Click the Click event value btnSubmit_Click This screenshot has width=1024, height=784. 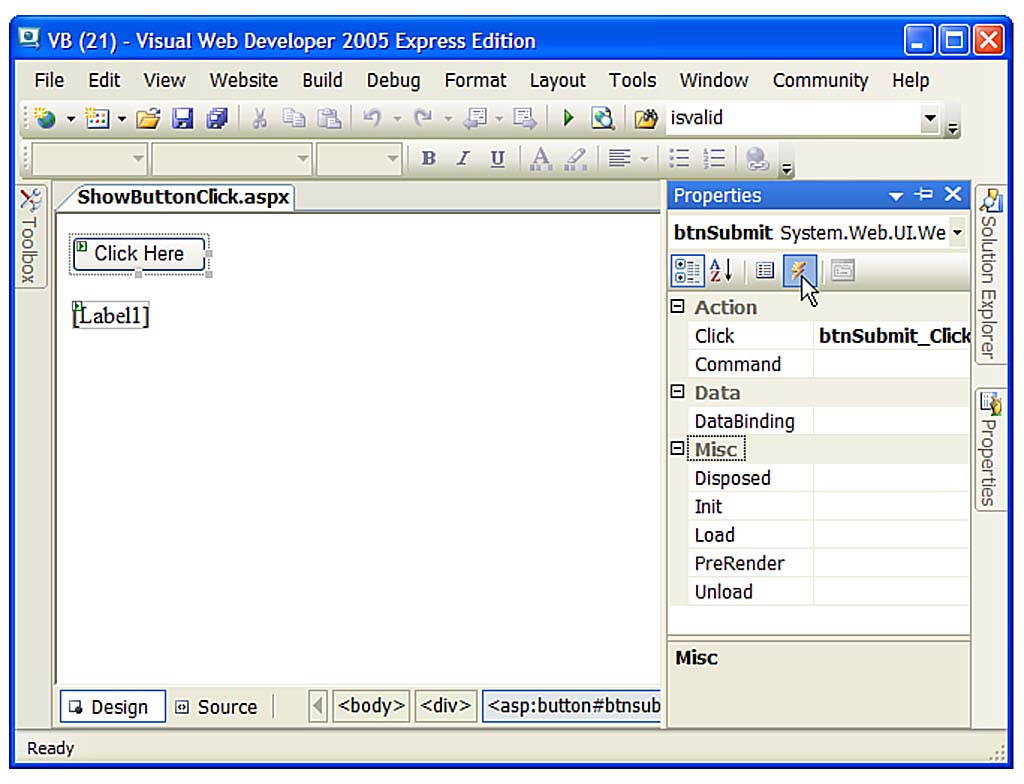[893, 336]
